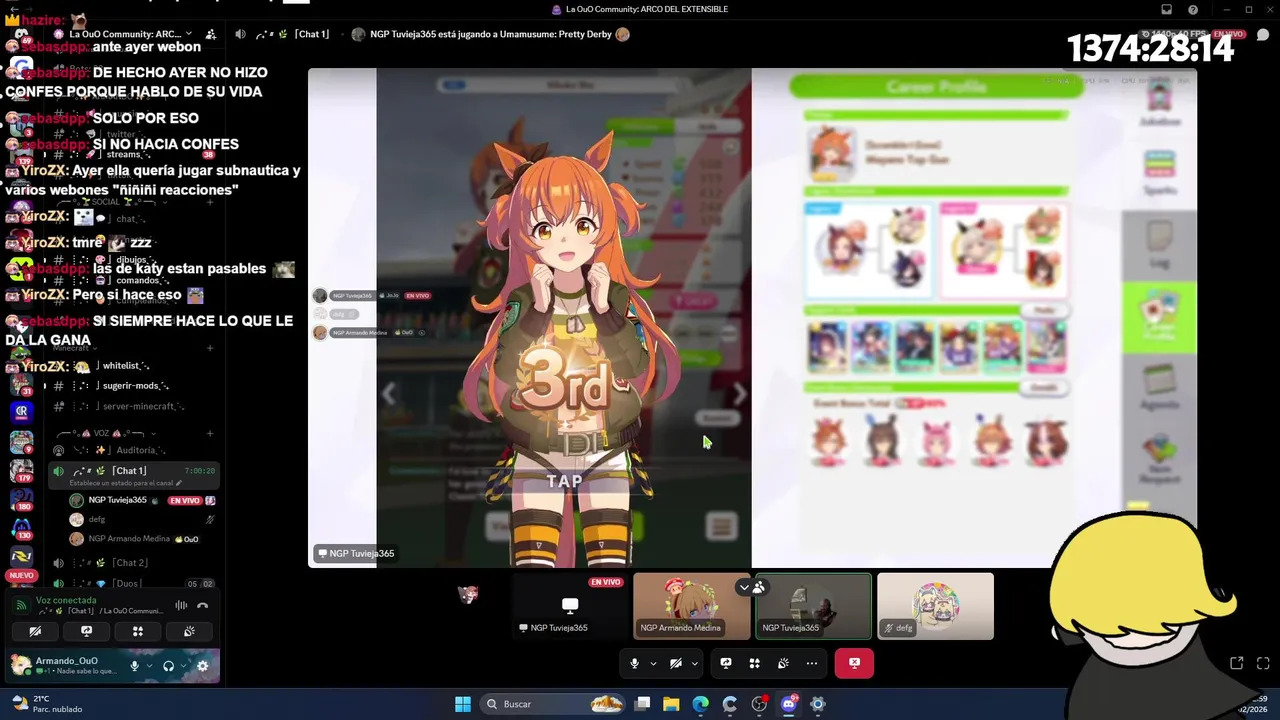The width and height of the screenshot is (1280, 720).
Task: Tap the 3rd place result screen
Action: pyautogui.click(x=564, y=481)
